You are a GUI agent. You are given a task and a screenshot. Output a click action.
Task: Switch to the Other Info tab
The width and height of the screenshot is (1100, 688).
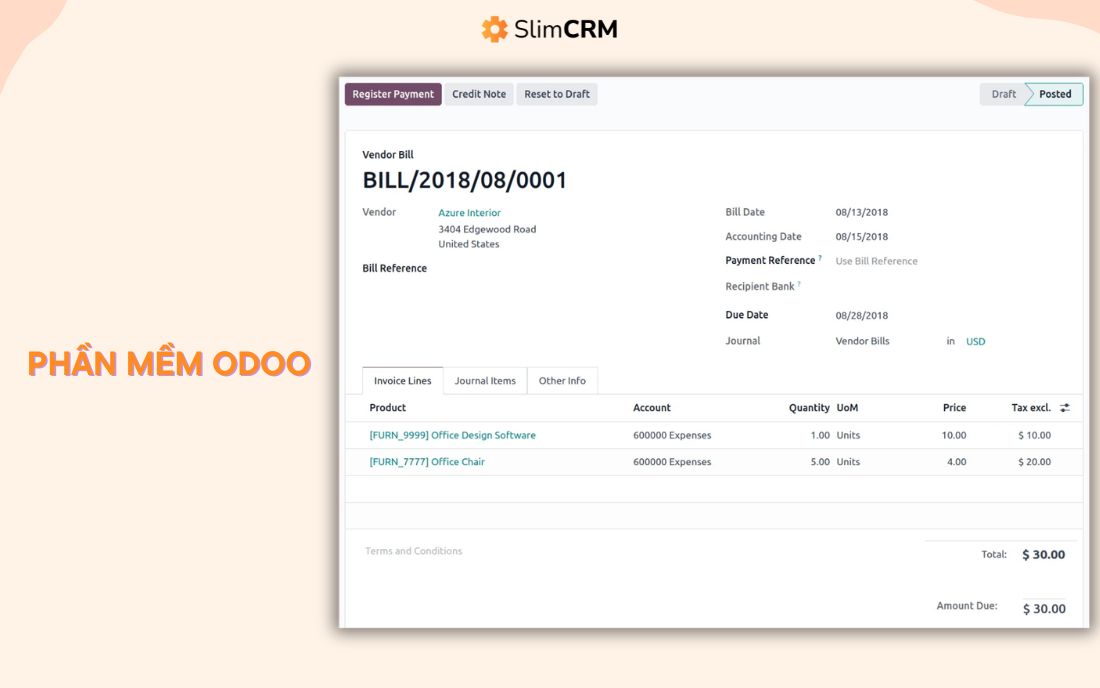pos(562,381)
